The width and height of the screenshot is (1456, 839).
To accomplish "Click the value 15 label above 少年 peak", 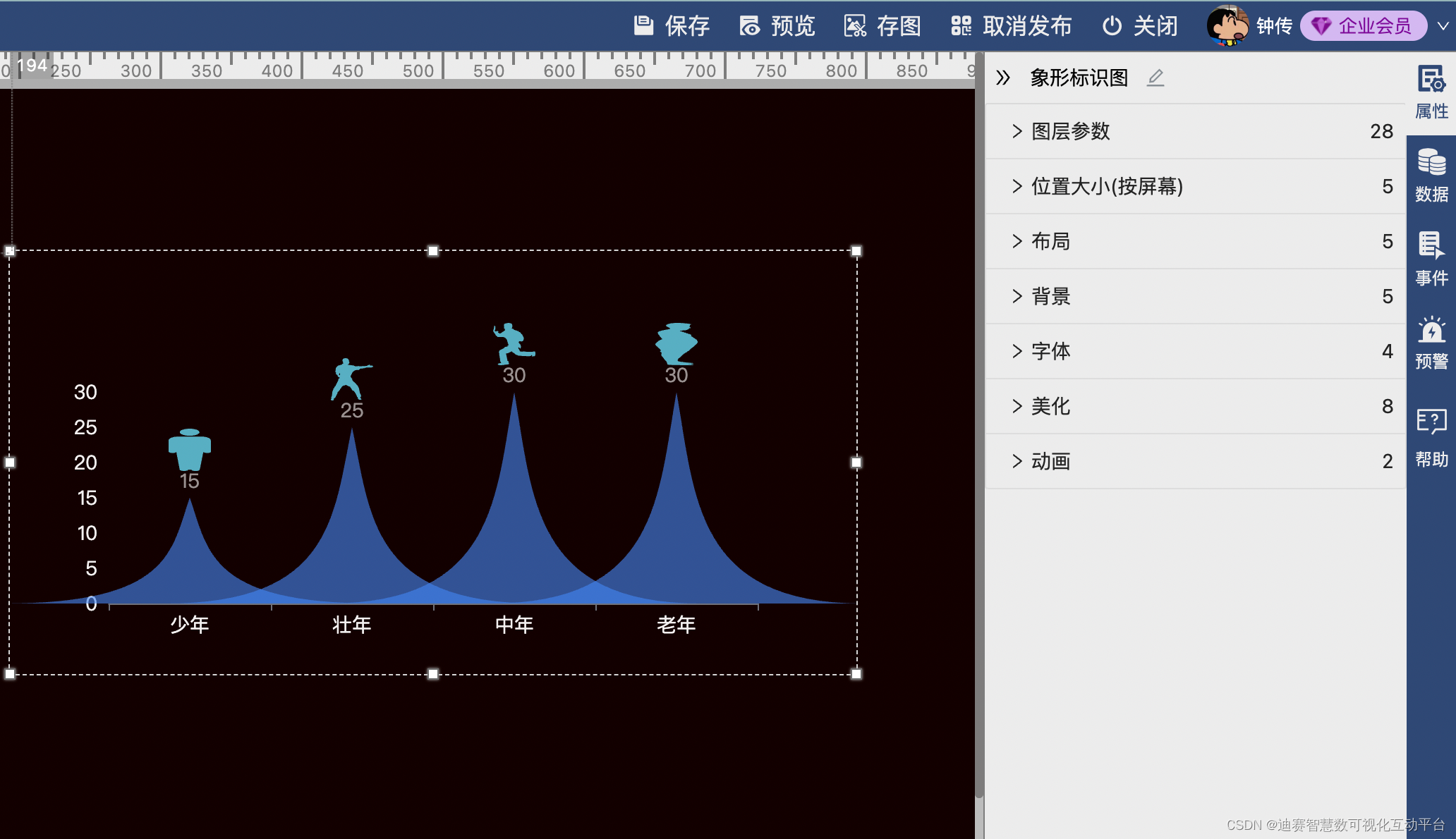I will 190,481.
